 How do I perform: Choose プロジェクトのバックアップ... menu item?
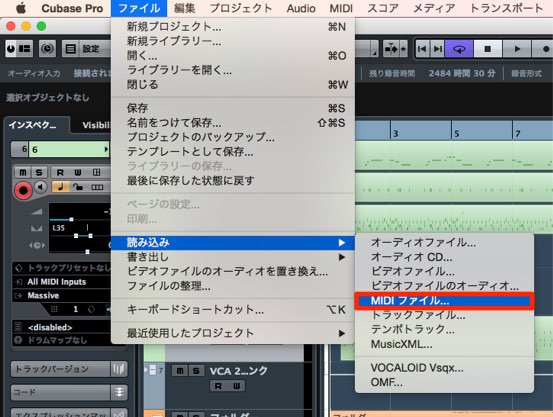coord(233,137)
